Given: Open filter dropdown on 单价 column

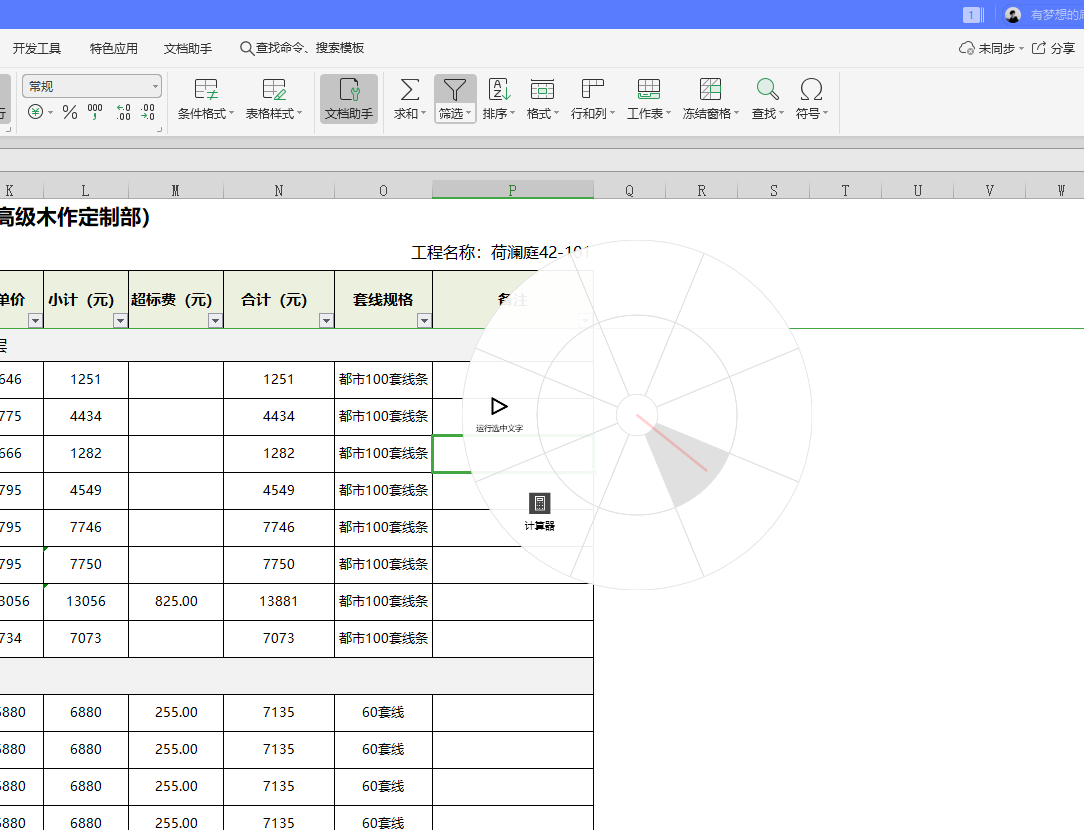Looking at the screenshot, I should (x=35, y=321).
